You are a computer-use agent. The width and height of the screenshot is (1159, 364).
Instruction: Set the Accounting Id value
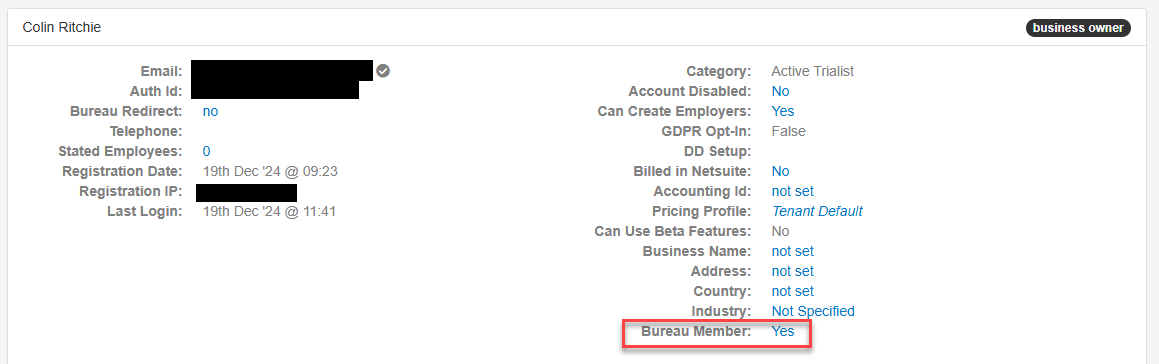(792, 191)
